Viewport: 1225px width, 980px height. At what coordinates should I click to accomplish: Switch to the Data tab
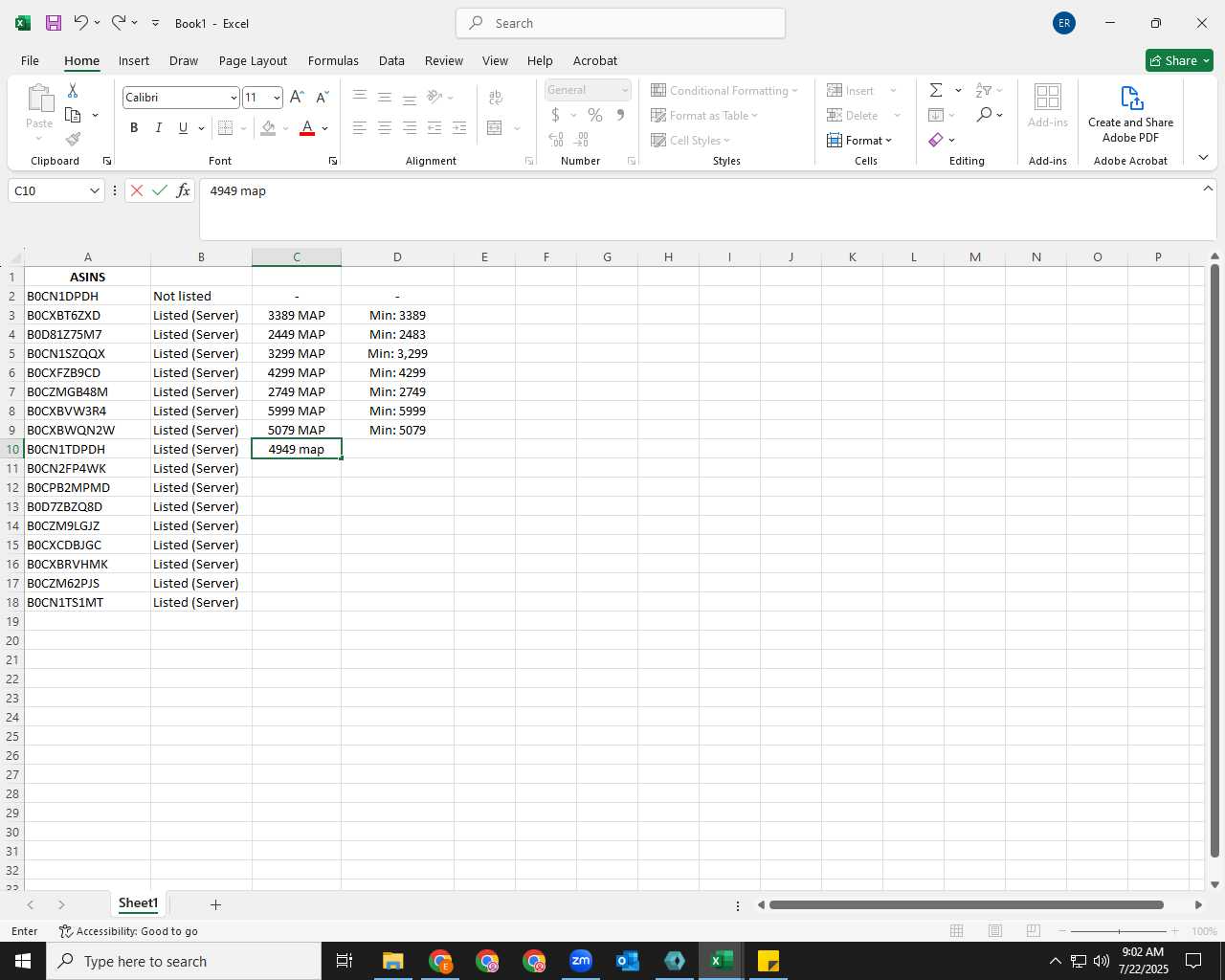point(391,60)
